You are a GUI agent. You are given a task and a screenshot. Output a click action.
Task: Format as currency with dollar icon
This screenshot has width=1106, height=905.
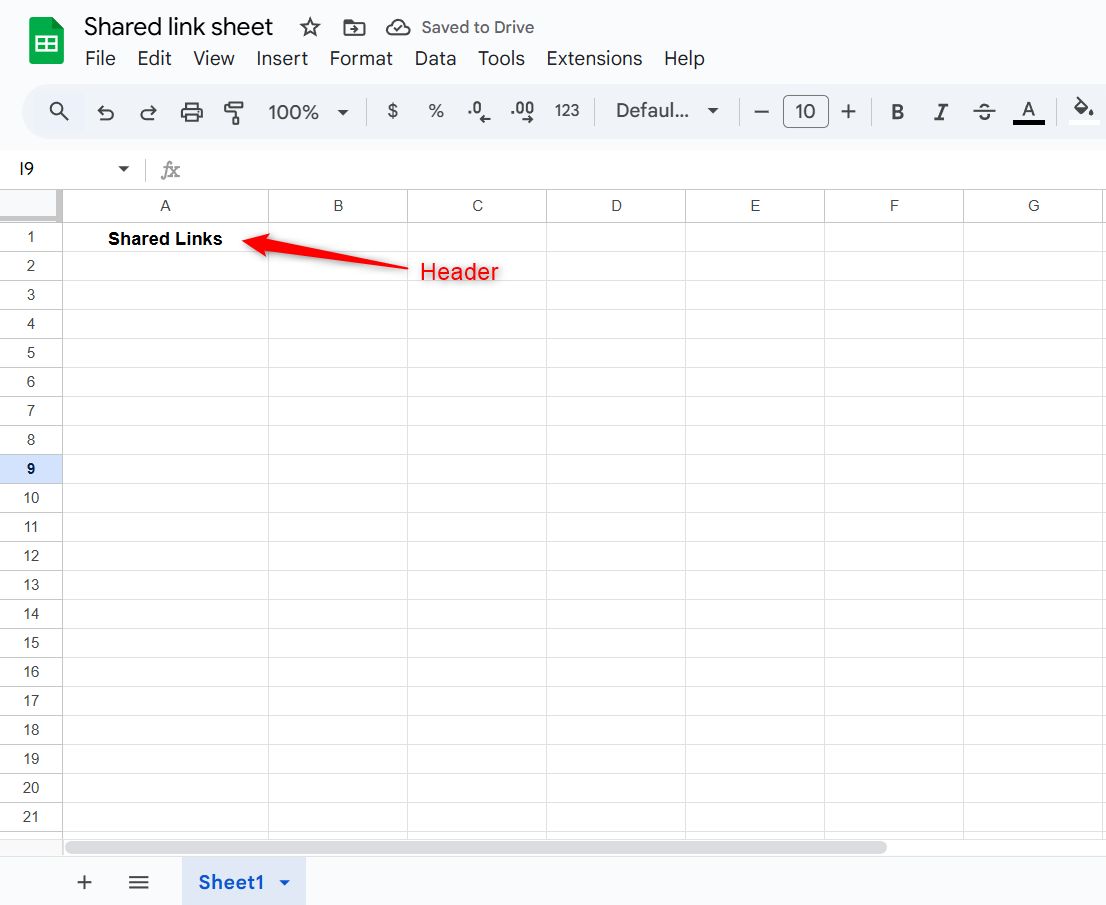tap(393, 111)
